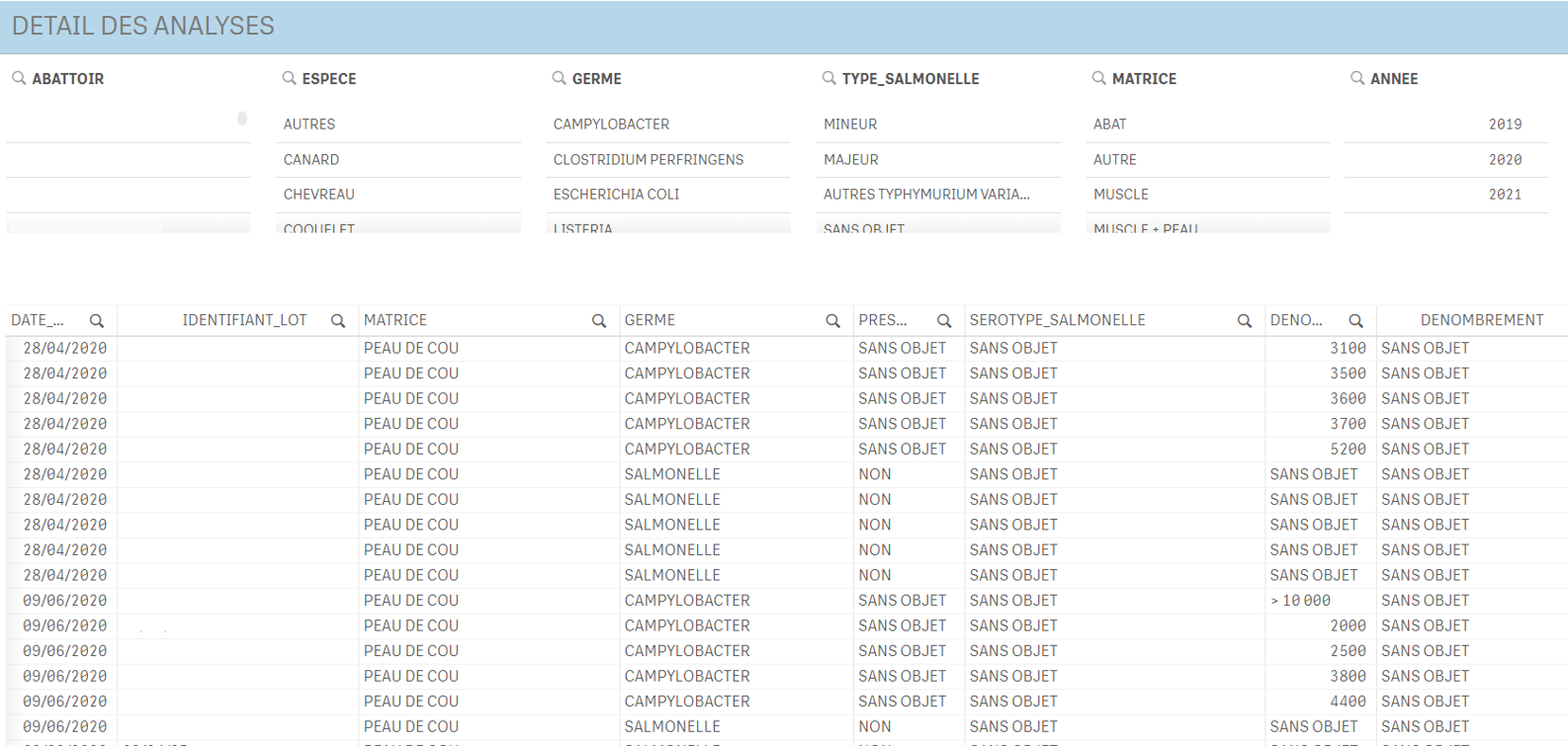Screen dimensions: 1568x746
Task: Sort table by DENOMBREMENT column header
Action: 1481,320
